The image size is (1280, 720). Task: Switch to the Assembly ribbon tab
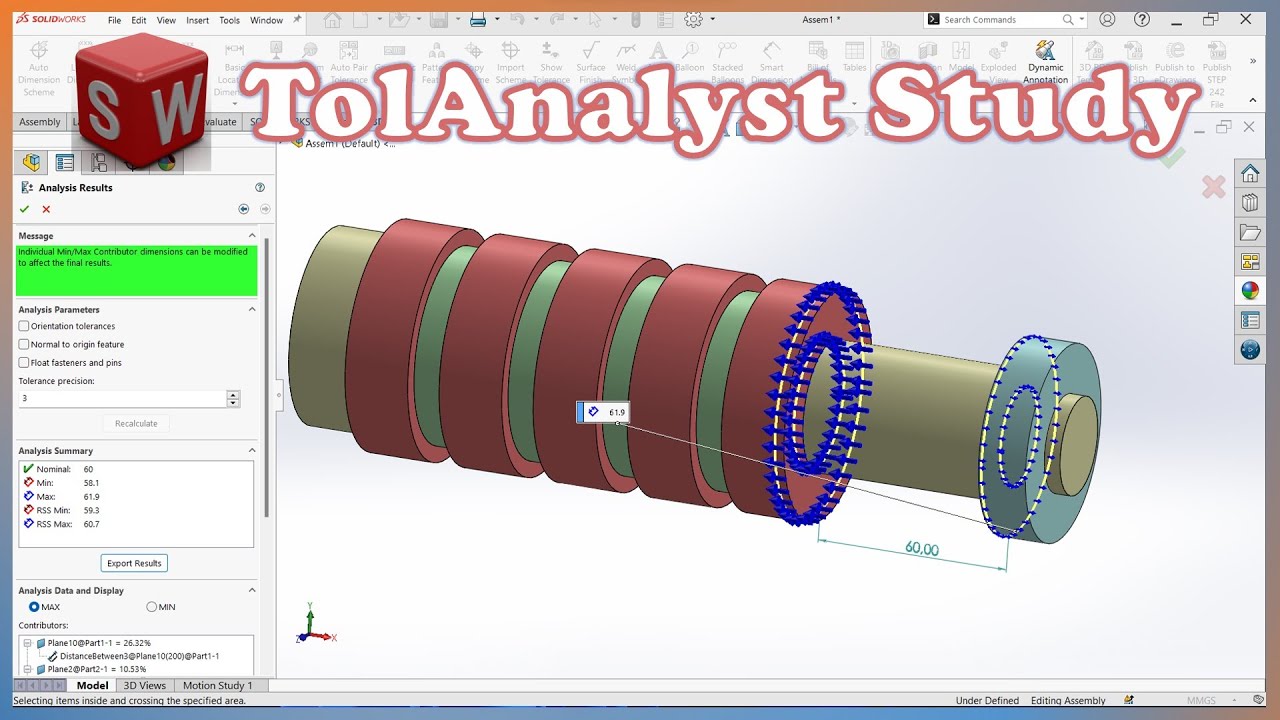(40, 122)
